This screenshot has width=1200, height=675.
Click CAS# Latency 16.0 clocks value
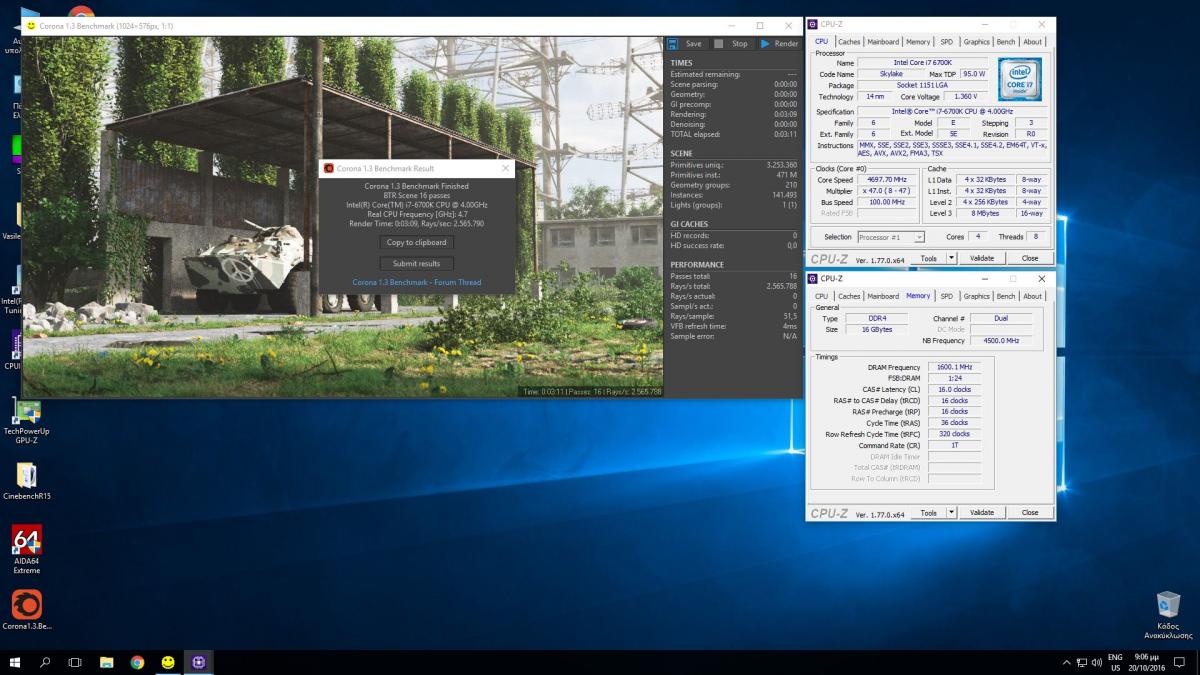tap(954, 389)
